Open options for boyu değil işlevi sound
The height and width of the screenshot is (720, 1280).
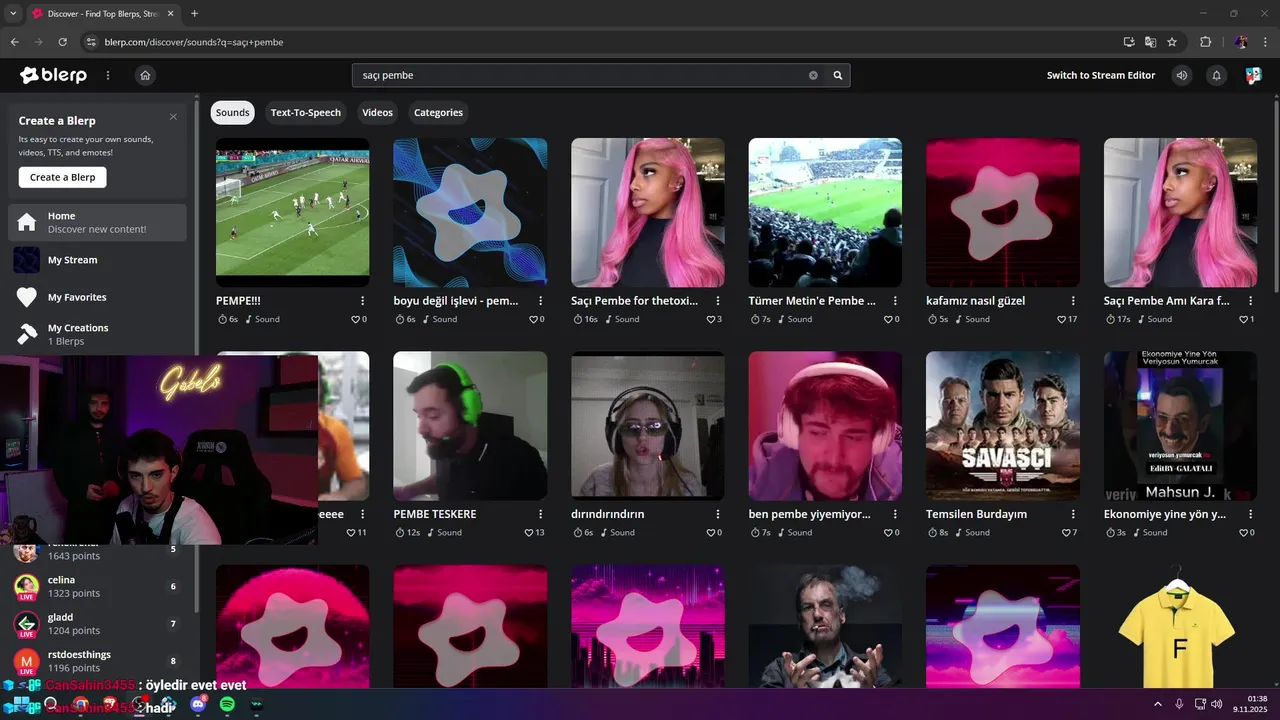[541, 300]
